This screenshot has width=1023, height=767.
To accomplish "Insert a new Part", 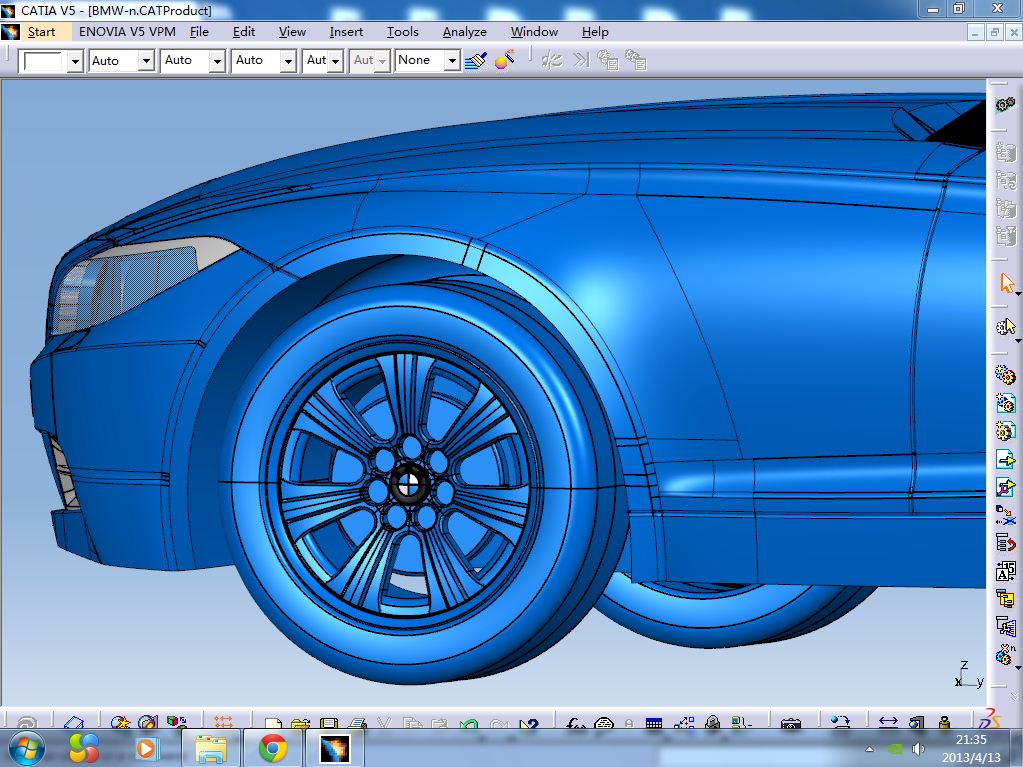I will (1005, 430).
